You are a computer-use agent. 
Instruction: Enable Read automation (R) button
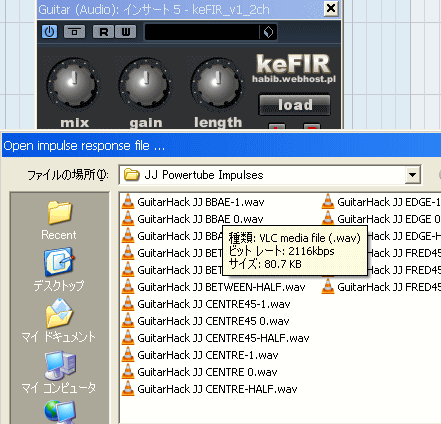pyautogui.click(x=104, y=32)
